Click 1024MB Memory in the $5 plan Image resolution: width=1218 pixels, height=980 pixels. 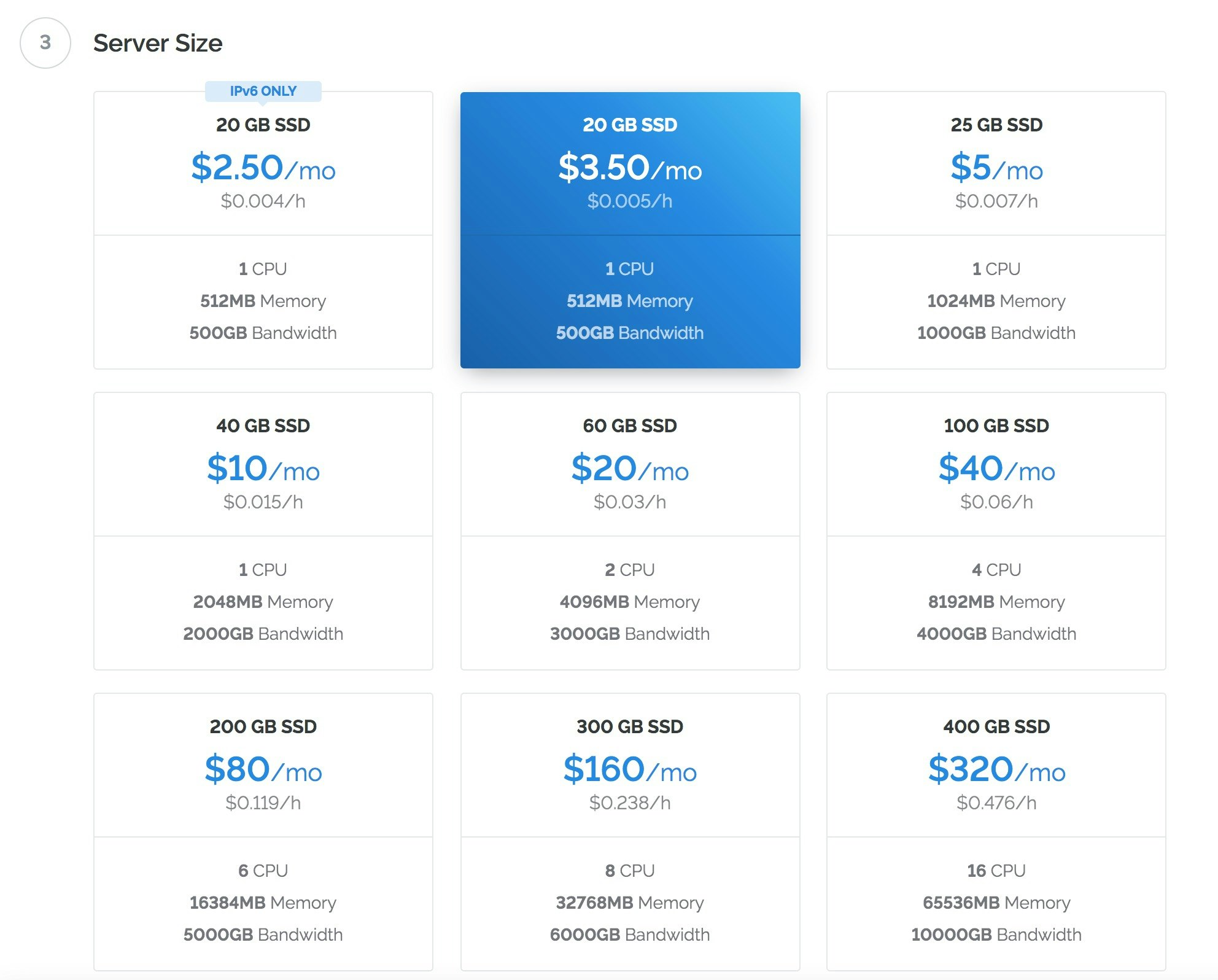[x=996, y=301]
